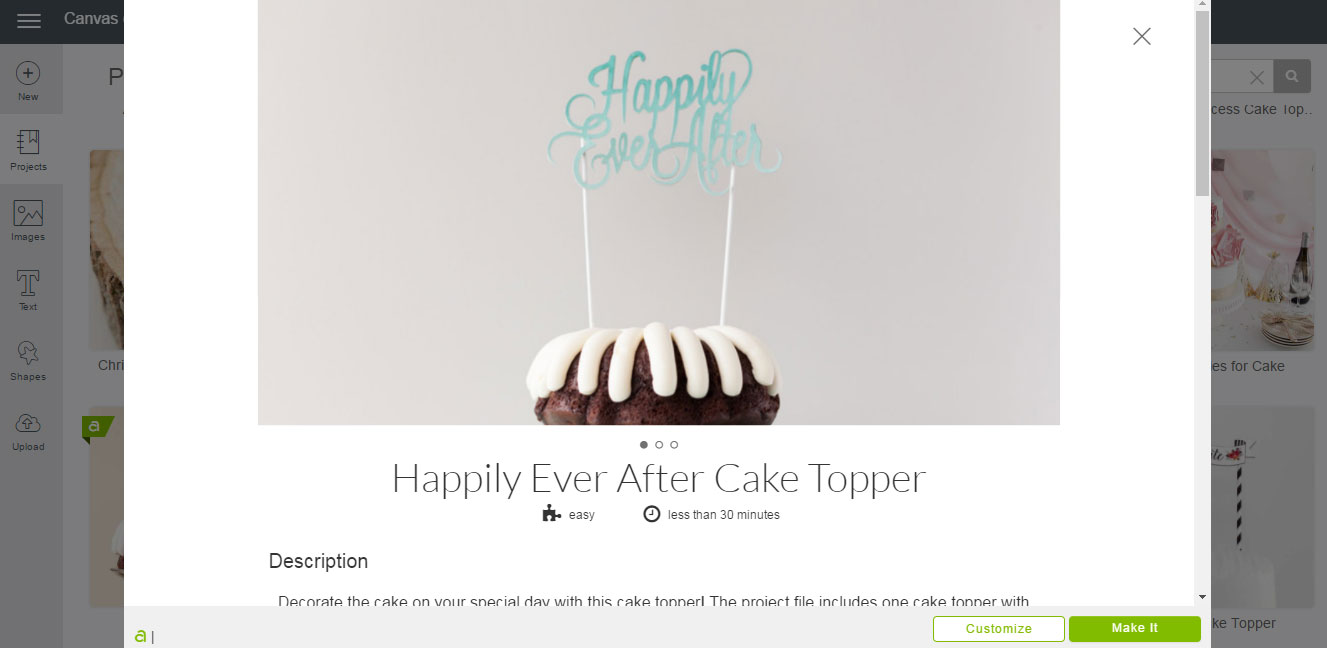Close the project details dialog

click(1141, 36)
